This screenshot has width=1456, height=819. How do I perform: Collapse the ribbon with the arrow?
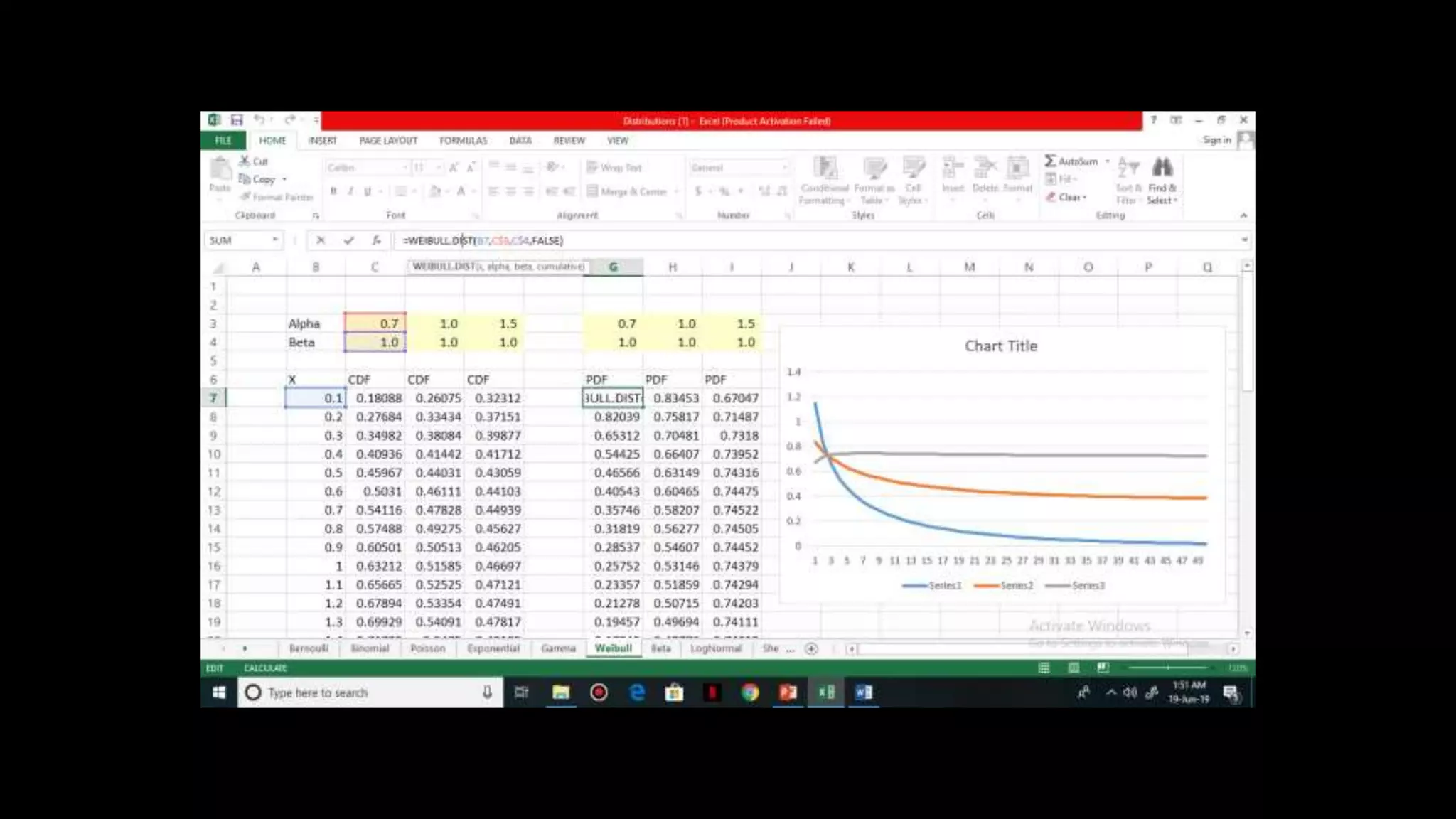pos(1243,215)
